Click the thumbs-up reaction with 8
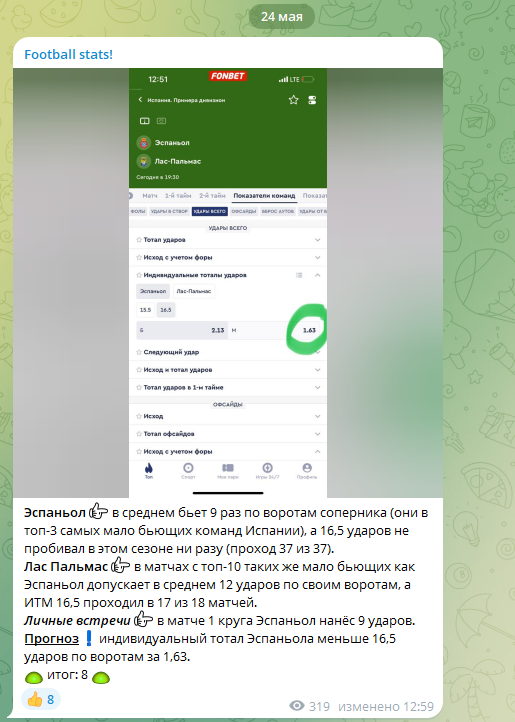This screenshot has height=722, width=515. [41, 700]
